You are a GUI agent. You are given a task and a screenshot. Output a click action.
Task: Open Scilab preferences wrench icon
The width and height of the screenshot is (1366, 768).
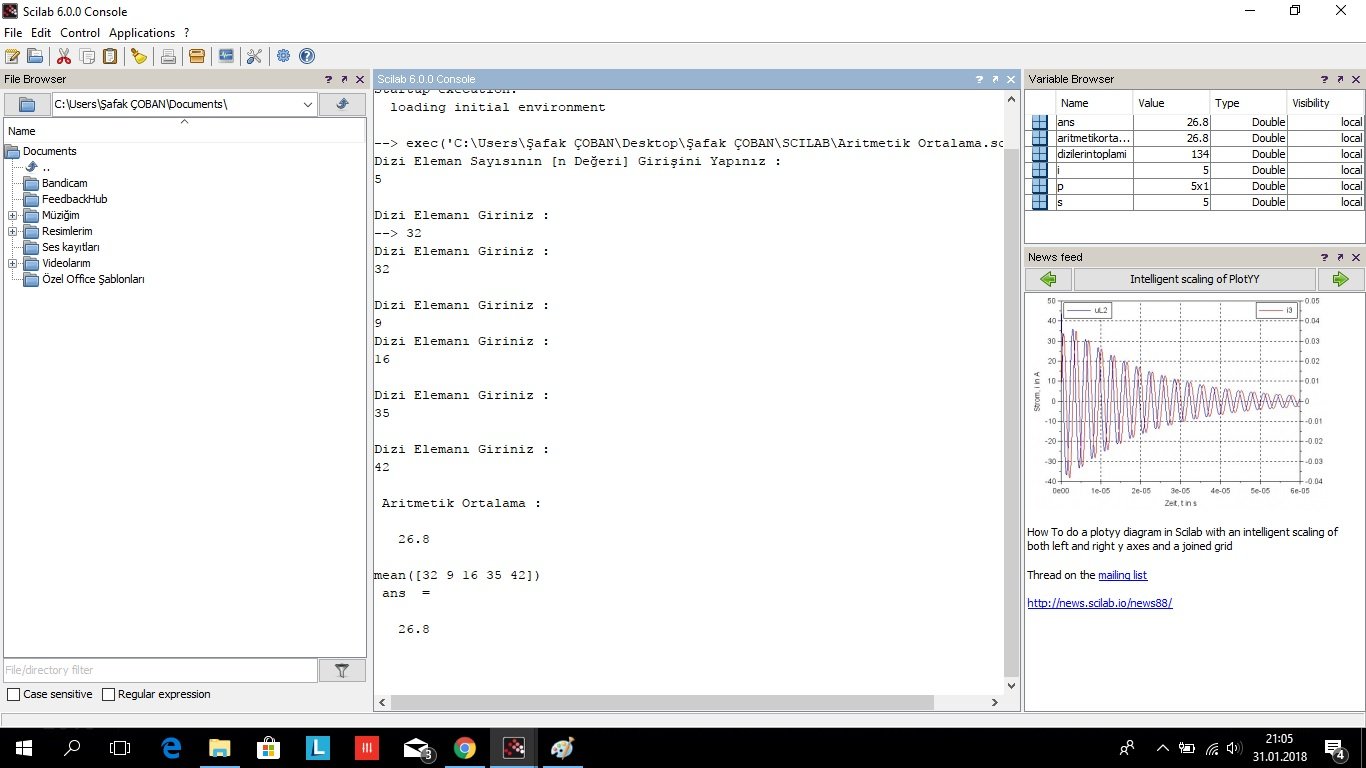click(254, 56)
